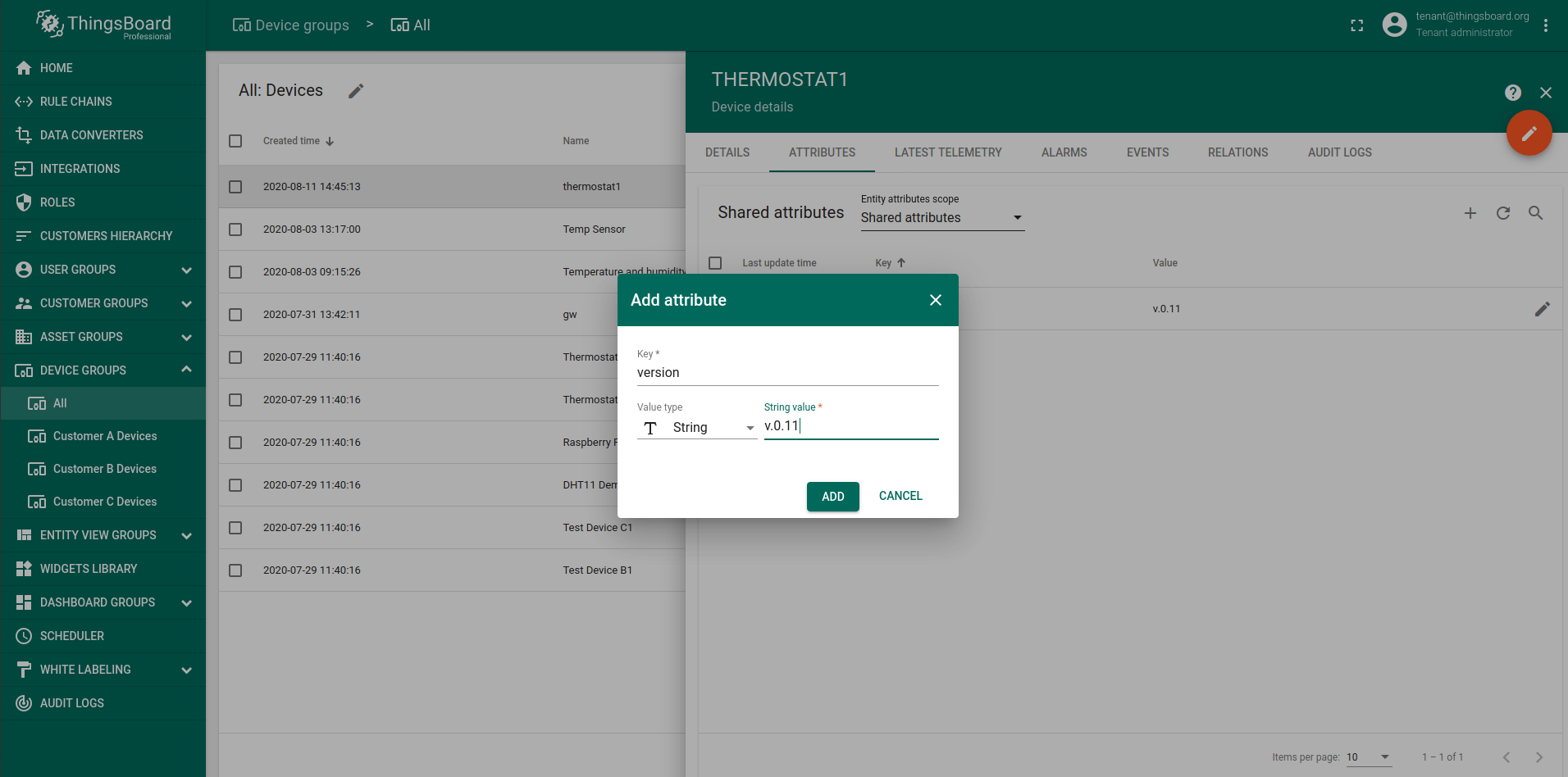Switch to Events tab
Viewport: 1568px width, 777px height.
click(1148, 152)
